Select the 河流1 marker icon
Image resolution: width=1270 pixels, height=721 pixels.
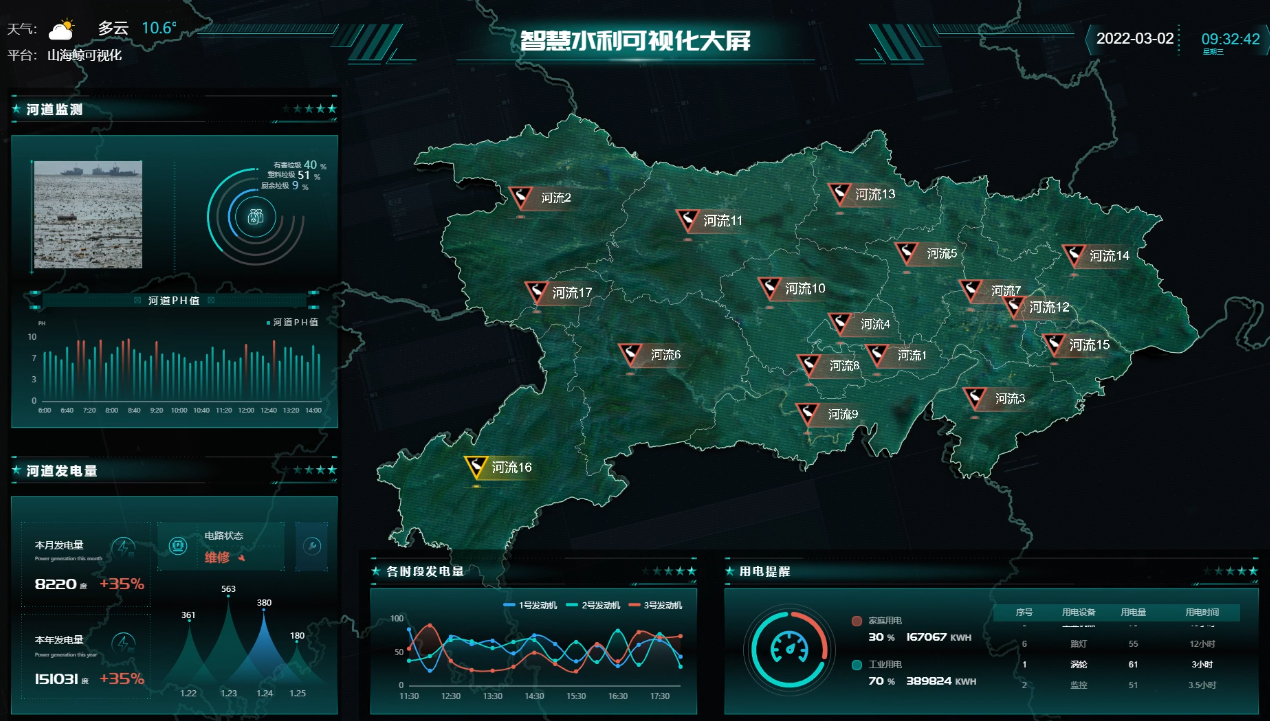877,354
